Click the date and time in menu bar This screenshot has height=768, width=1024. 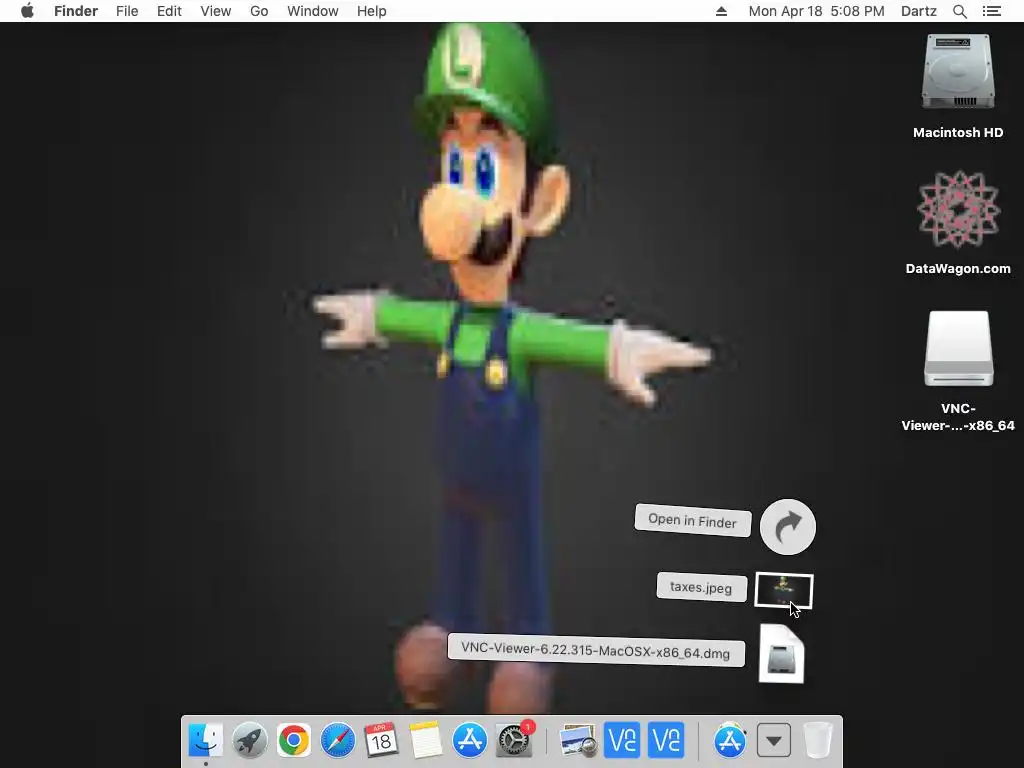816,11
